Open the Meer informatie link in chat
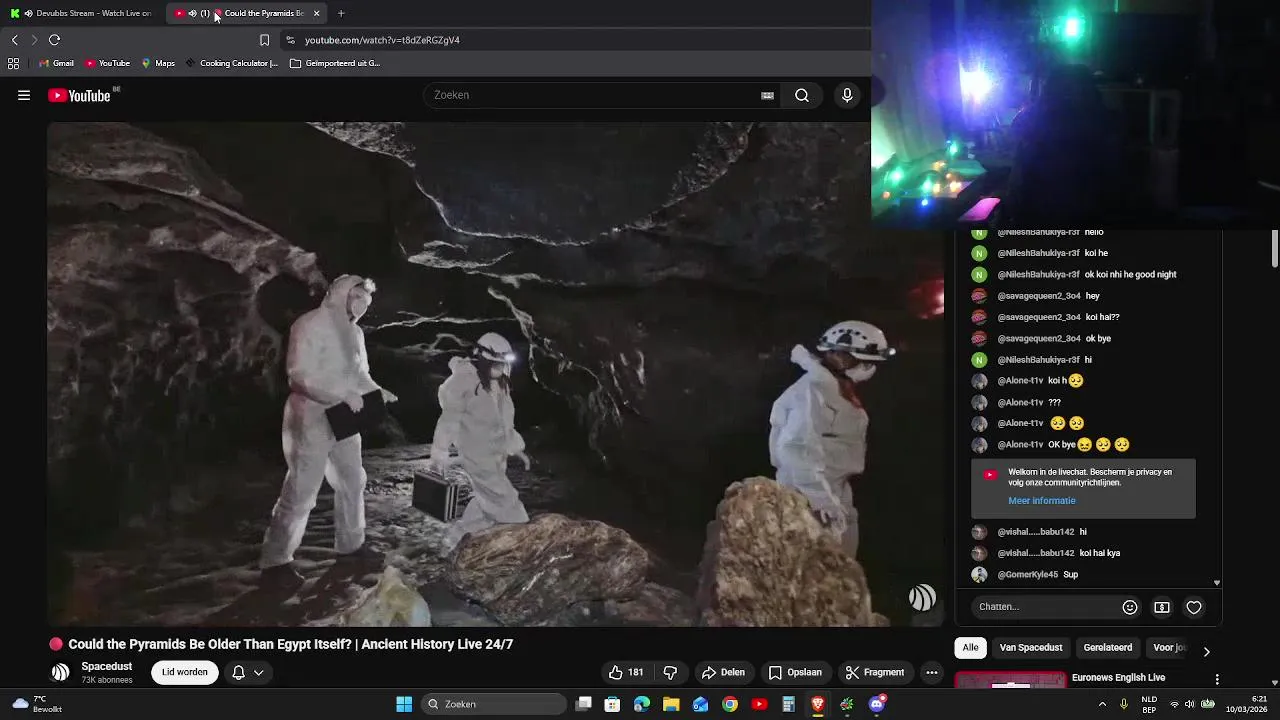This screenshot has width=1280, height=720. tap(1042, 500)
